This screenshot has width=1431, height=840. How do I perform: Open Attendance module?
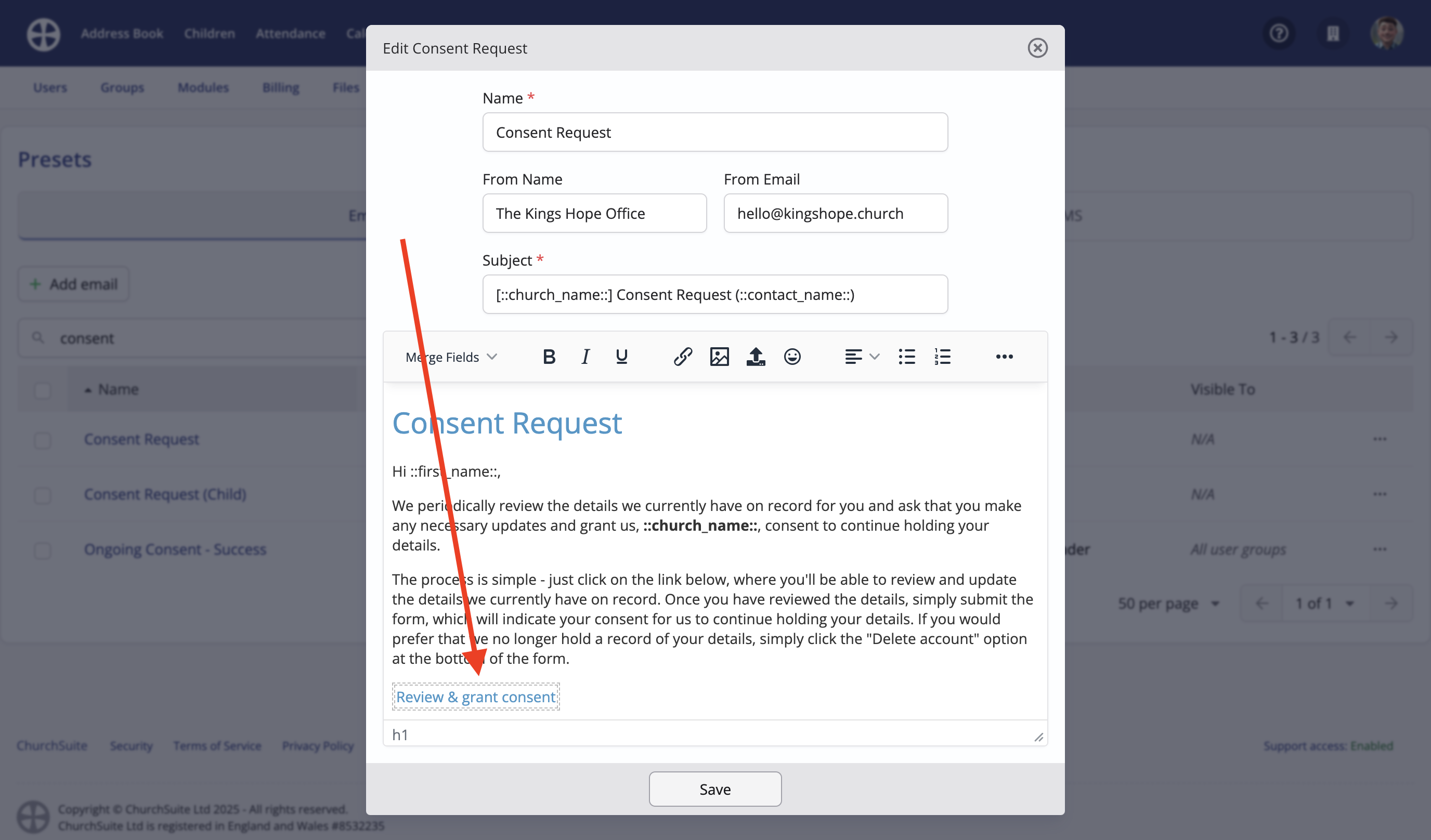pos(290,34)
